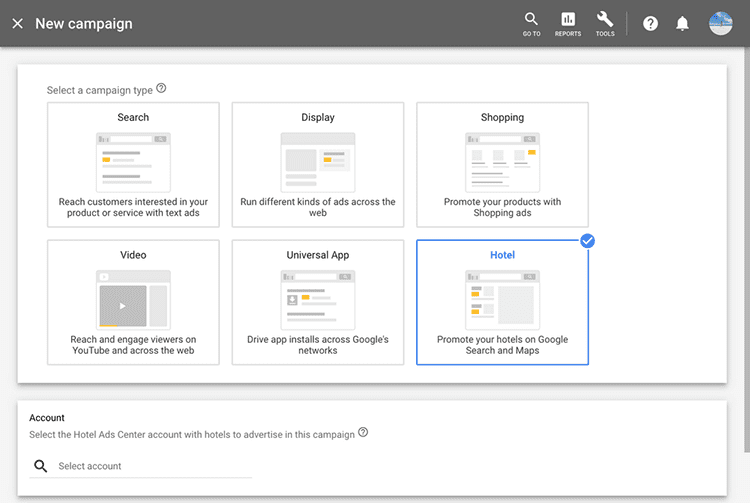Click the Account section heading

coord(47,417)
